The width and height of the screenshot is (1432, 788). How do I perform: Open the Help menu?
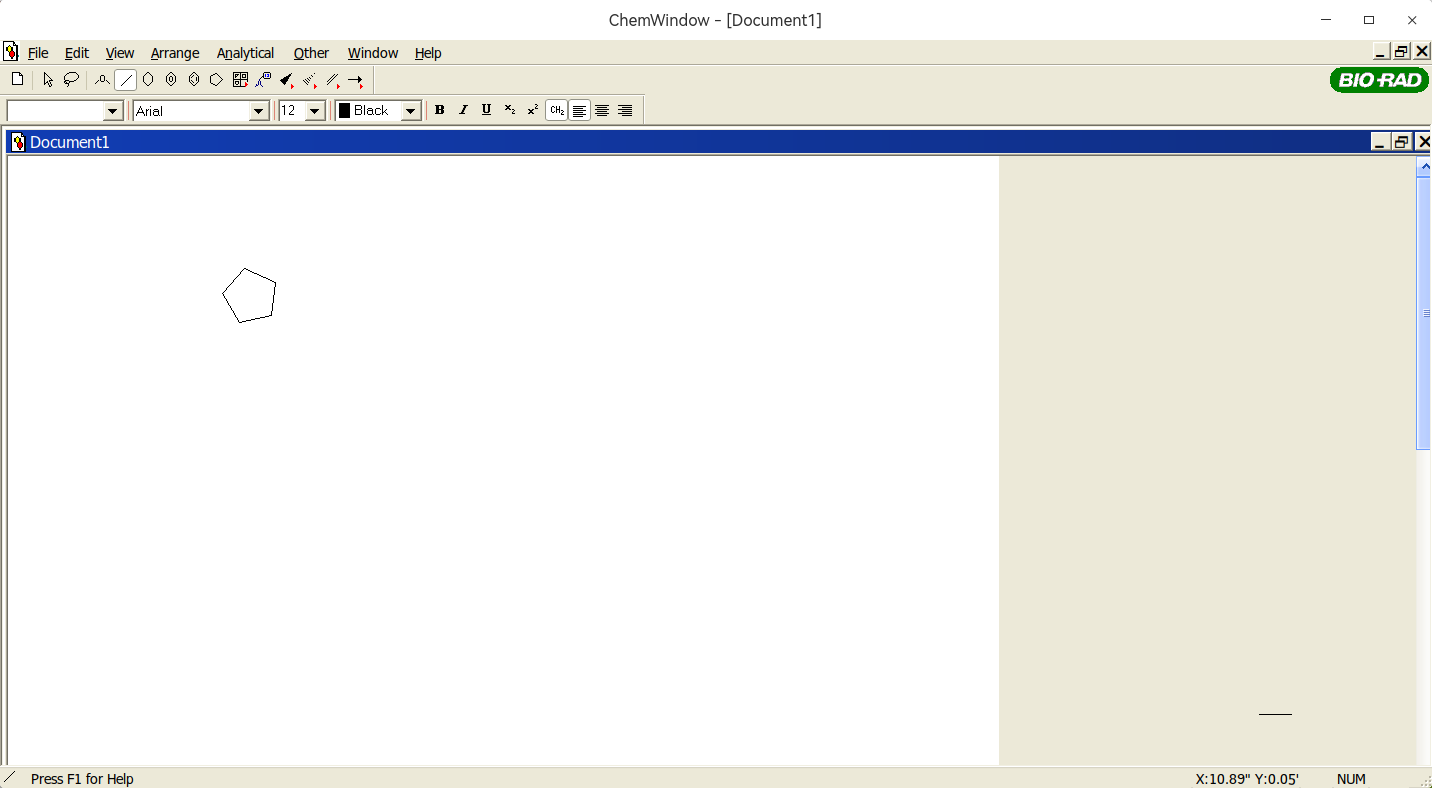(x=428, y=53)
